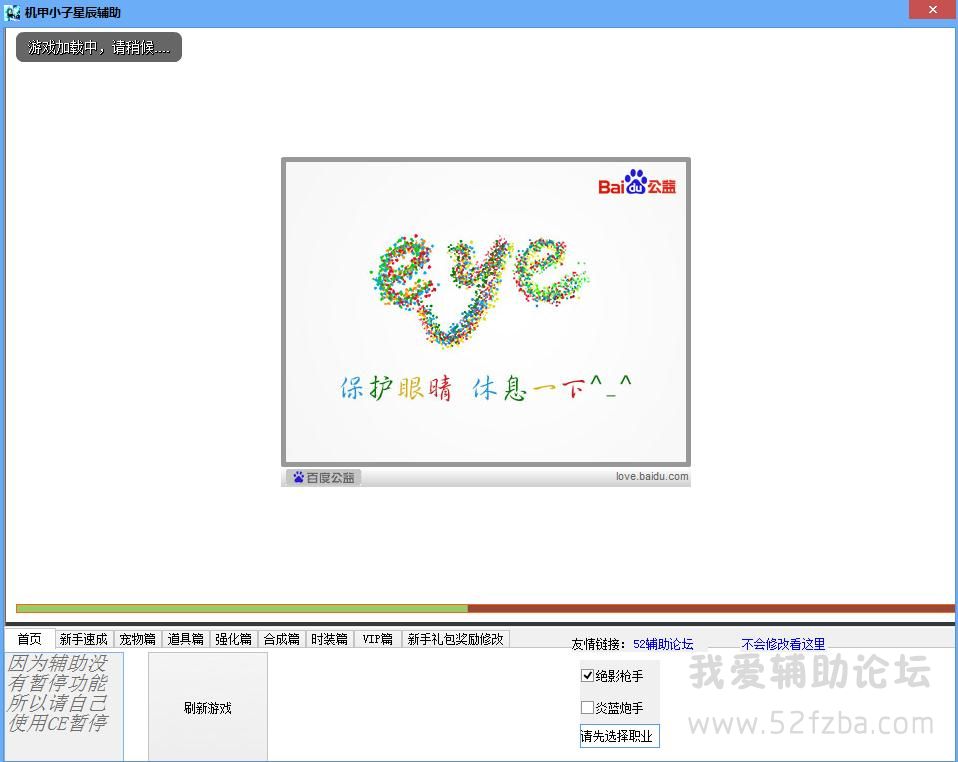Open the love.baidu.com link
The image size is (958, 762).
pyautogui.click(x=652, y=476)
